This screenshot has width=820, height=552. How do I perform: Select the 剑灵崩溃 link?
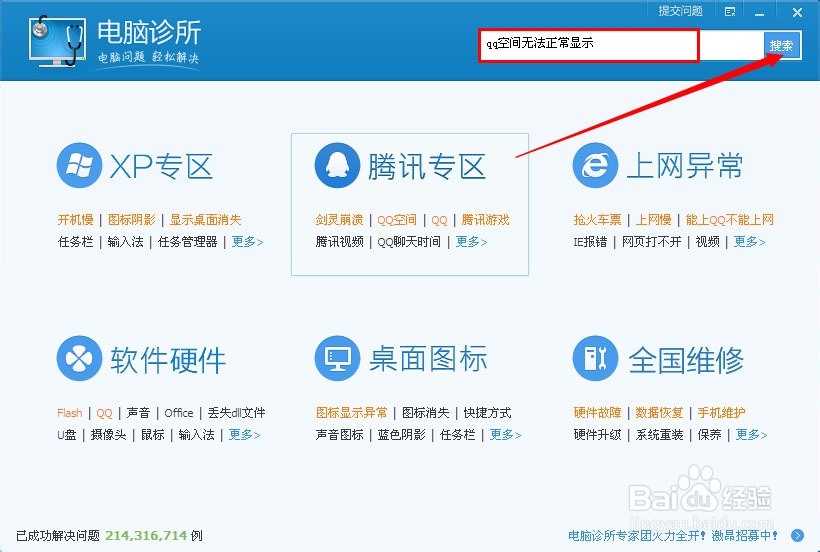[339, 220]
